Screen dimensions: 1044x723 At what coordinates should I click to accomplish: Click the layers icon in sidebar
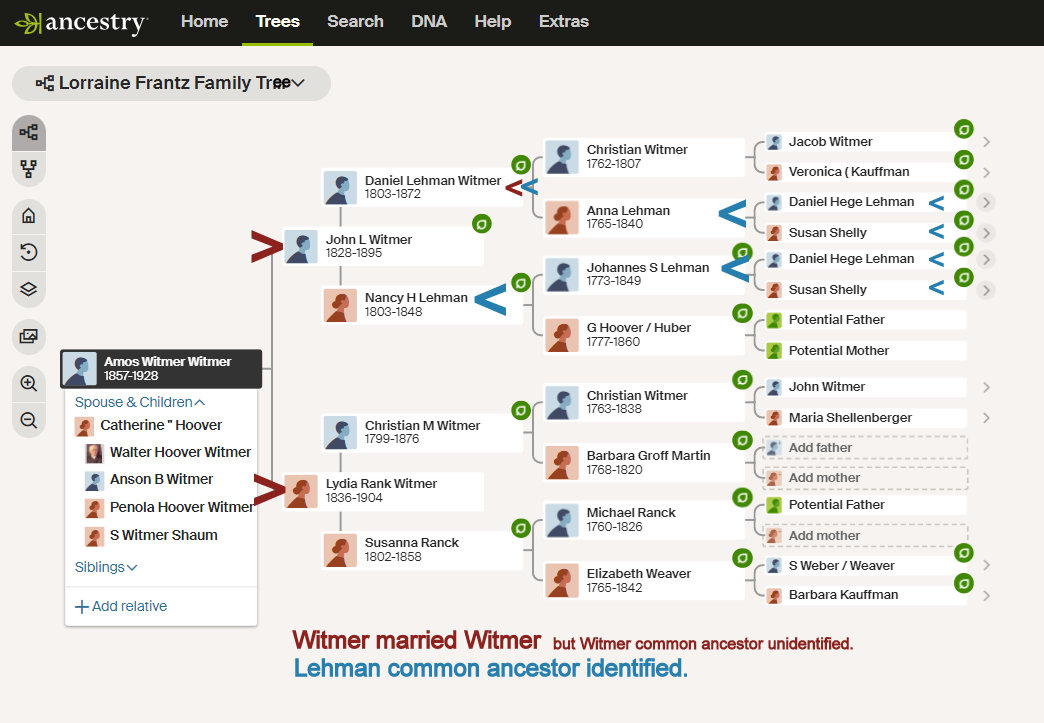click(29, 289)
